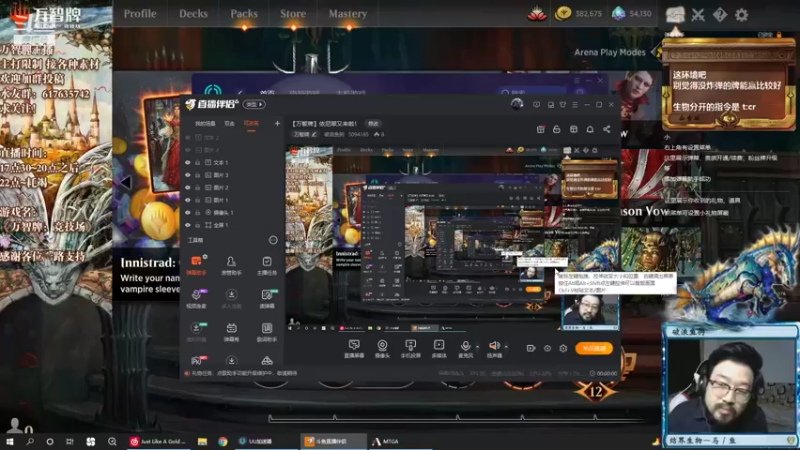The height and width of the screenshot is (450, 800).
Task: Edit the 万智牌 category tag
Action: [x=305, y=134]
